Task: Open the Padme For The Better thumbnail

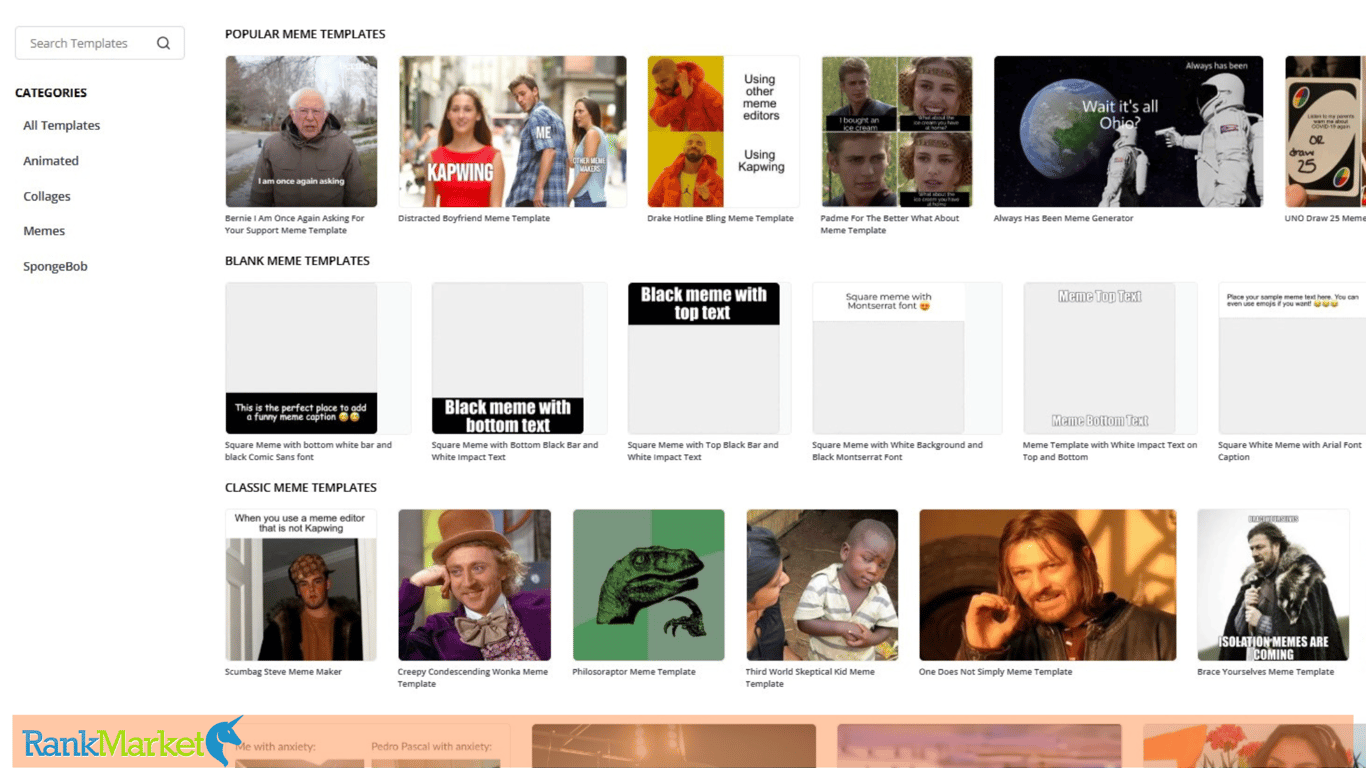Action: [897, 131]
